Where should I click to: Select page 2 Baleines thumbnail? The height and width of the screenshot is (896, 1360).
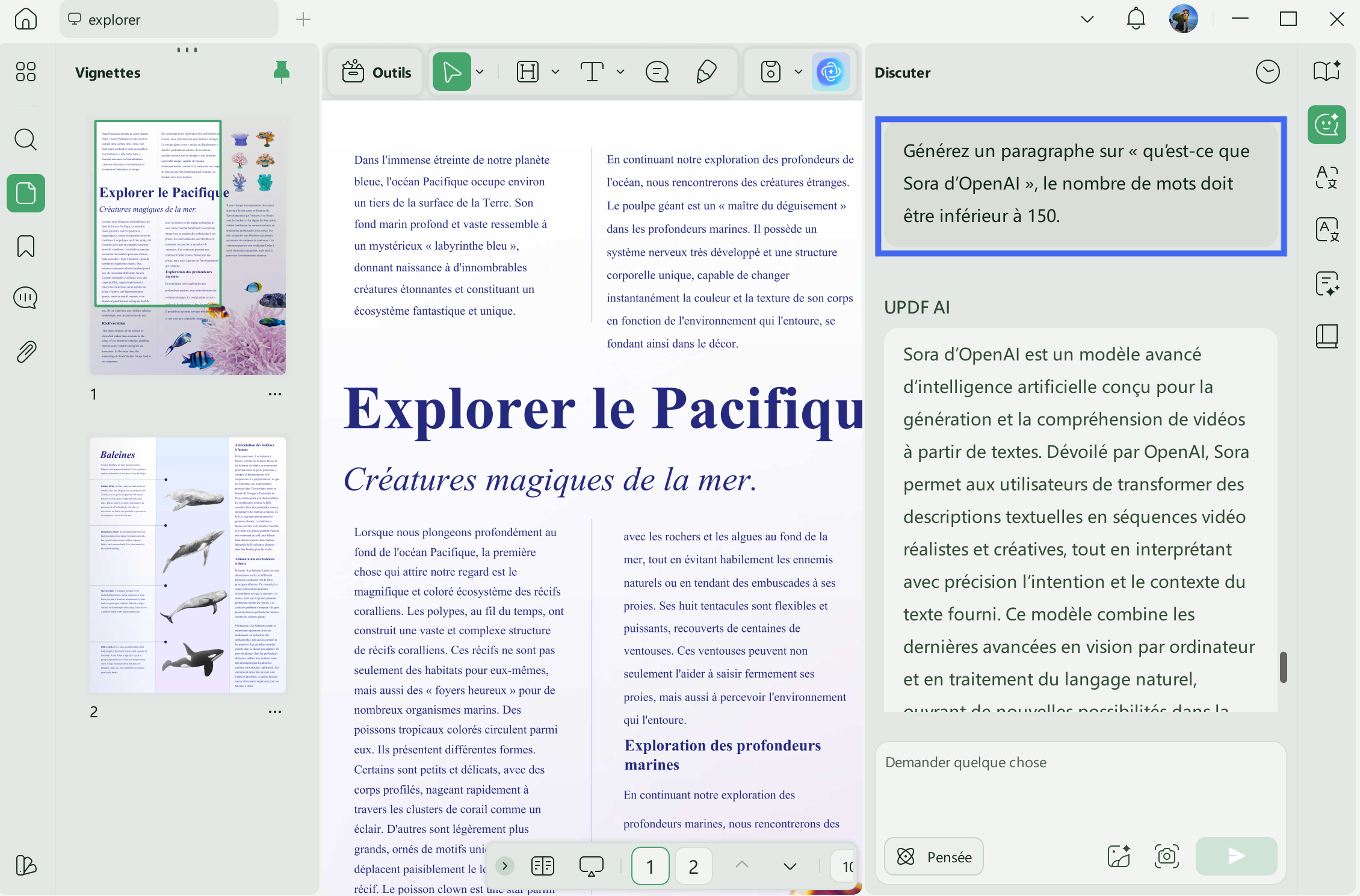pyautogui.click(x=188, y=565)
